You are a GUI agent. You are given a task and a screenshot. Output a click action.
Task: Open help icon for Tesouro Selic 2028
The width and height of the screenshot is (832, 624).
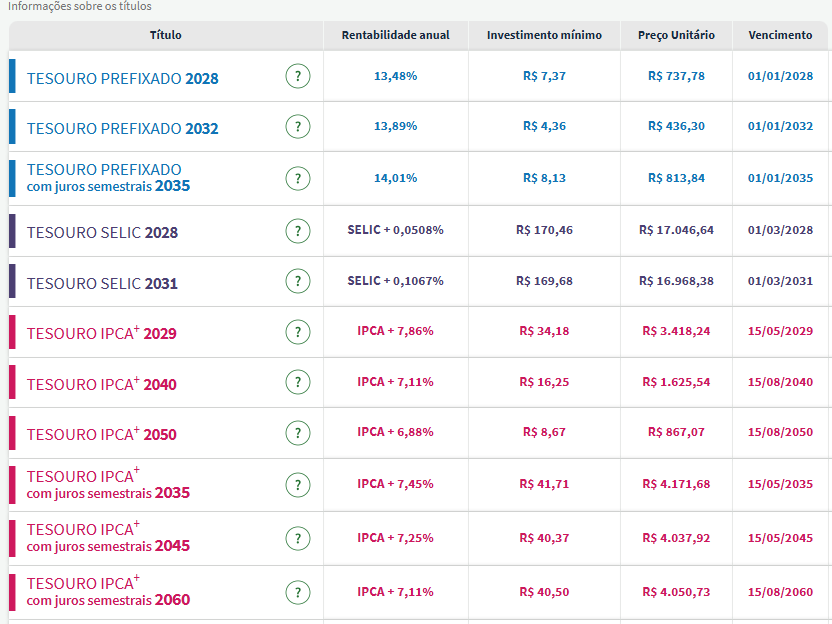pos(298,231)
